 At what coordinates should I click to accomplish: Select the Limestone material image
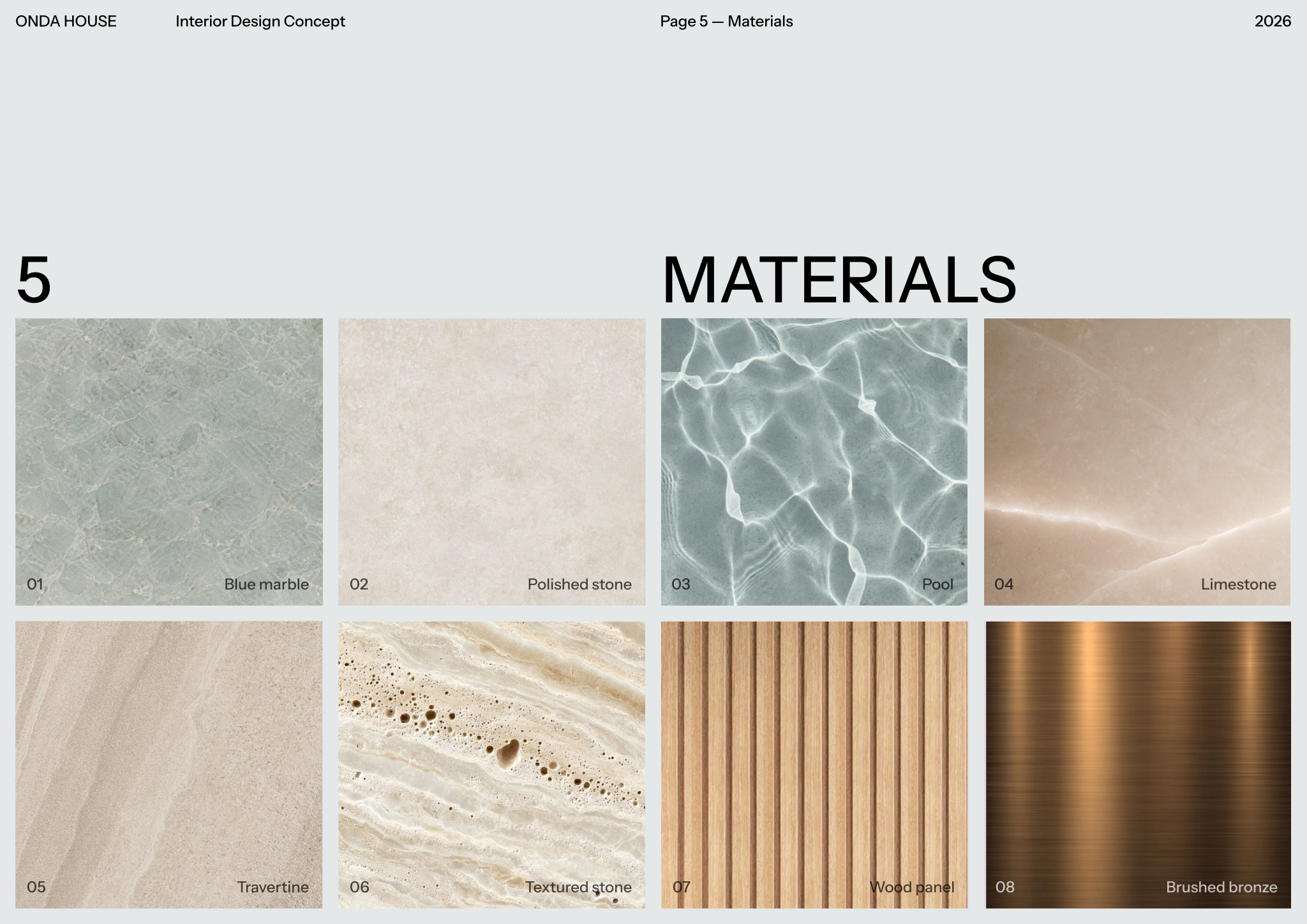click(1137, 462)
